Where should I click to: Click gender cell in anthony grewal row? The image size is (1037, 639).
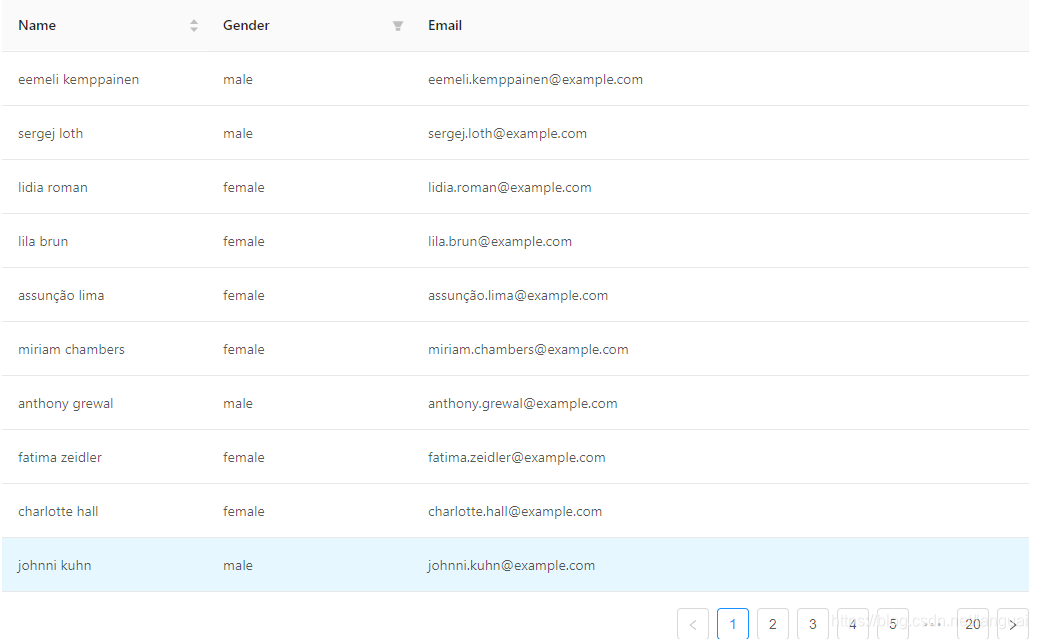(x=238, y=404)
